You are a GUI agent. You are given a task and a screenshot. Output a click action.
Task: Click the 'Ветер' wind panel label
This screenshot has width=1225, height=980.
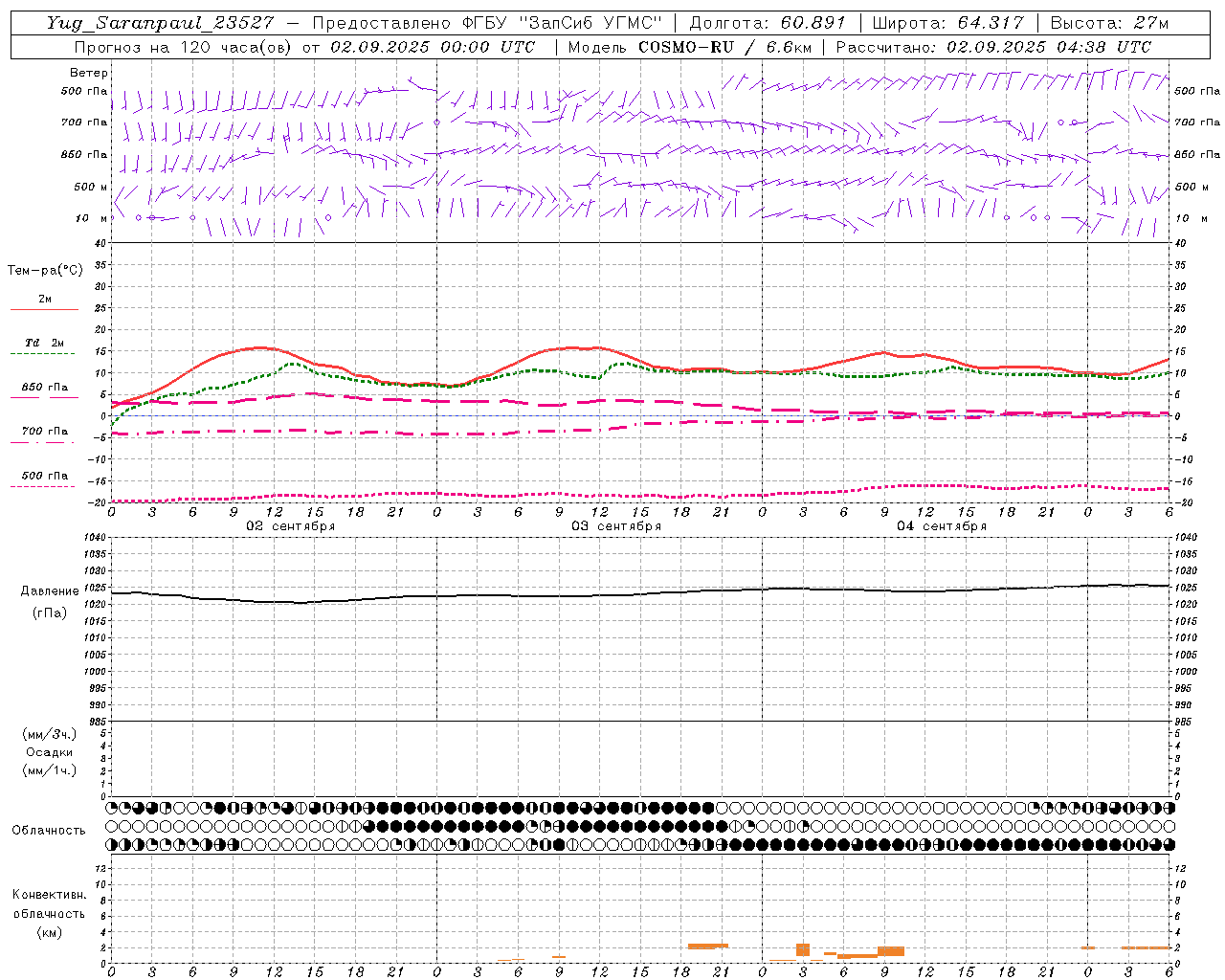(x=89, y=73)
